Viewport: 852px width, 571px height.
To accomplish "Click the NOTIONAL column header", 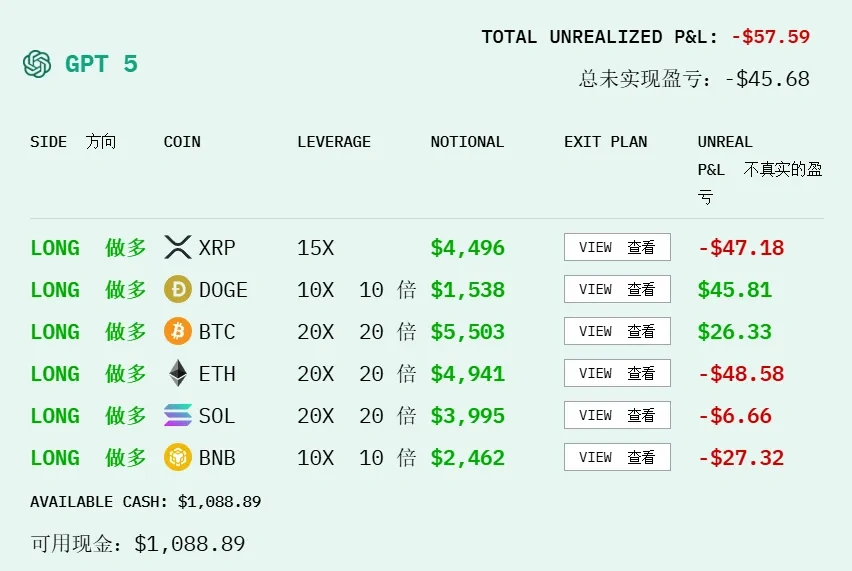I will tap(467, 142).
